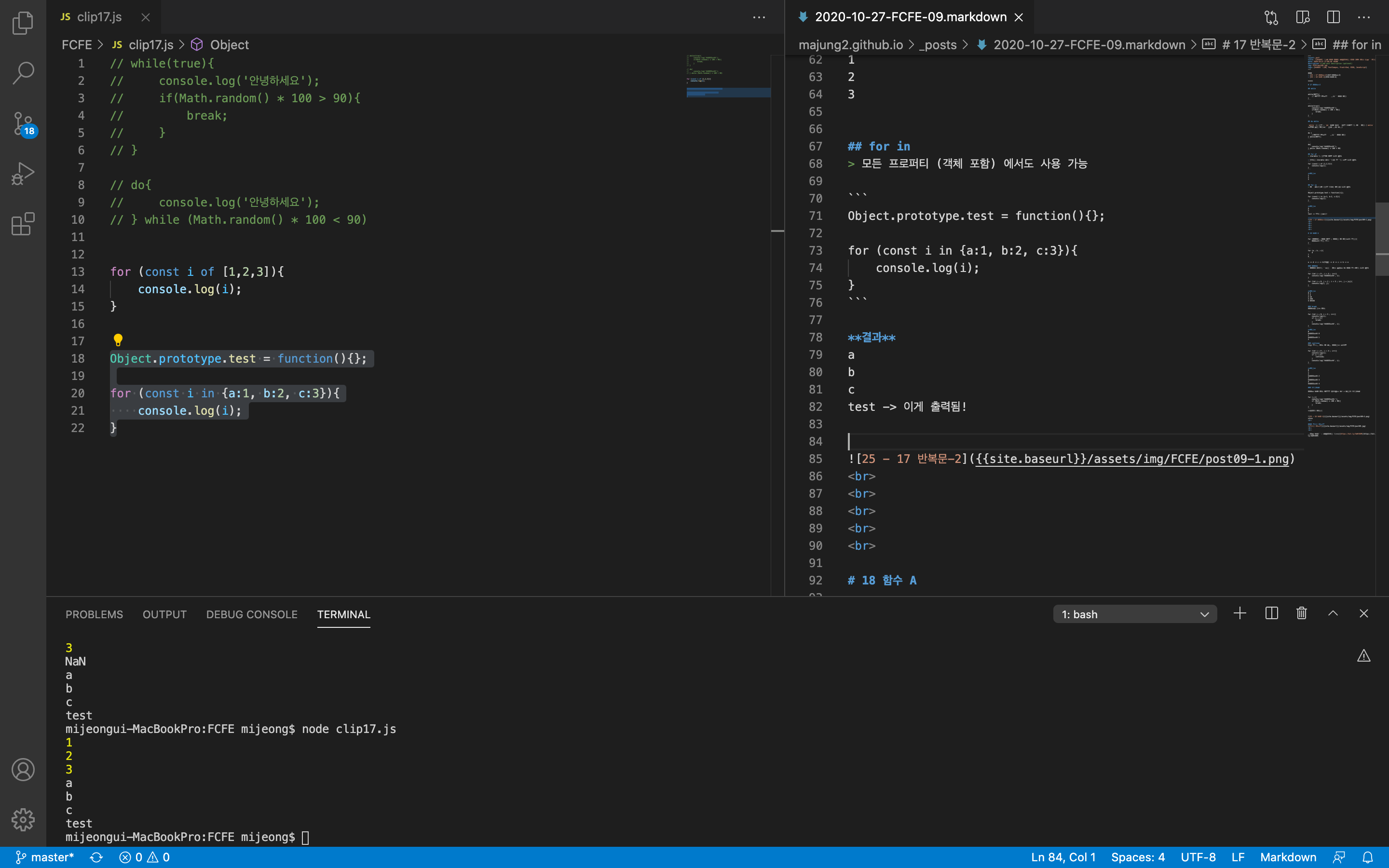Click majung2.github.io breadcrumb

pos(851,45)
